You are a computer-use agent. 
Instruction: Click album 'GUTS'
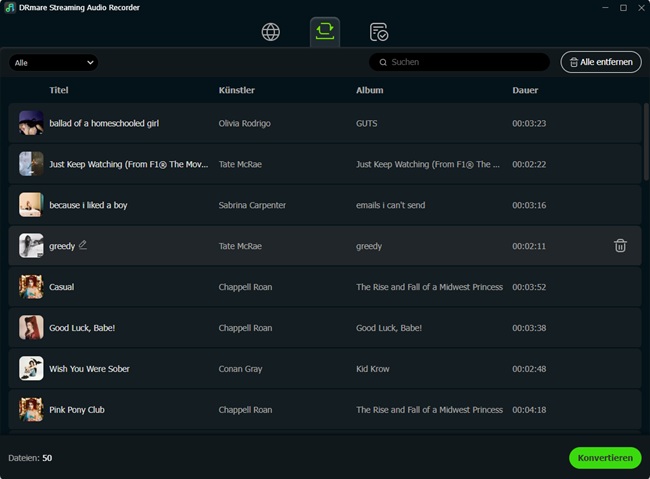(x=366, y=123)
